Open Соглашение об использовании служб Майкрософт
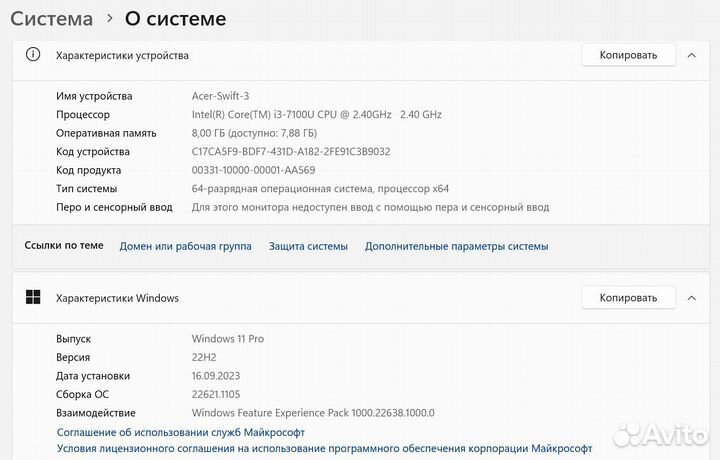This screenshot has height=460, width=720. pos(181,432)
